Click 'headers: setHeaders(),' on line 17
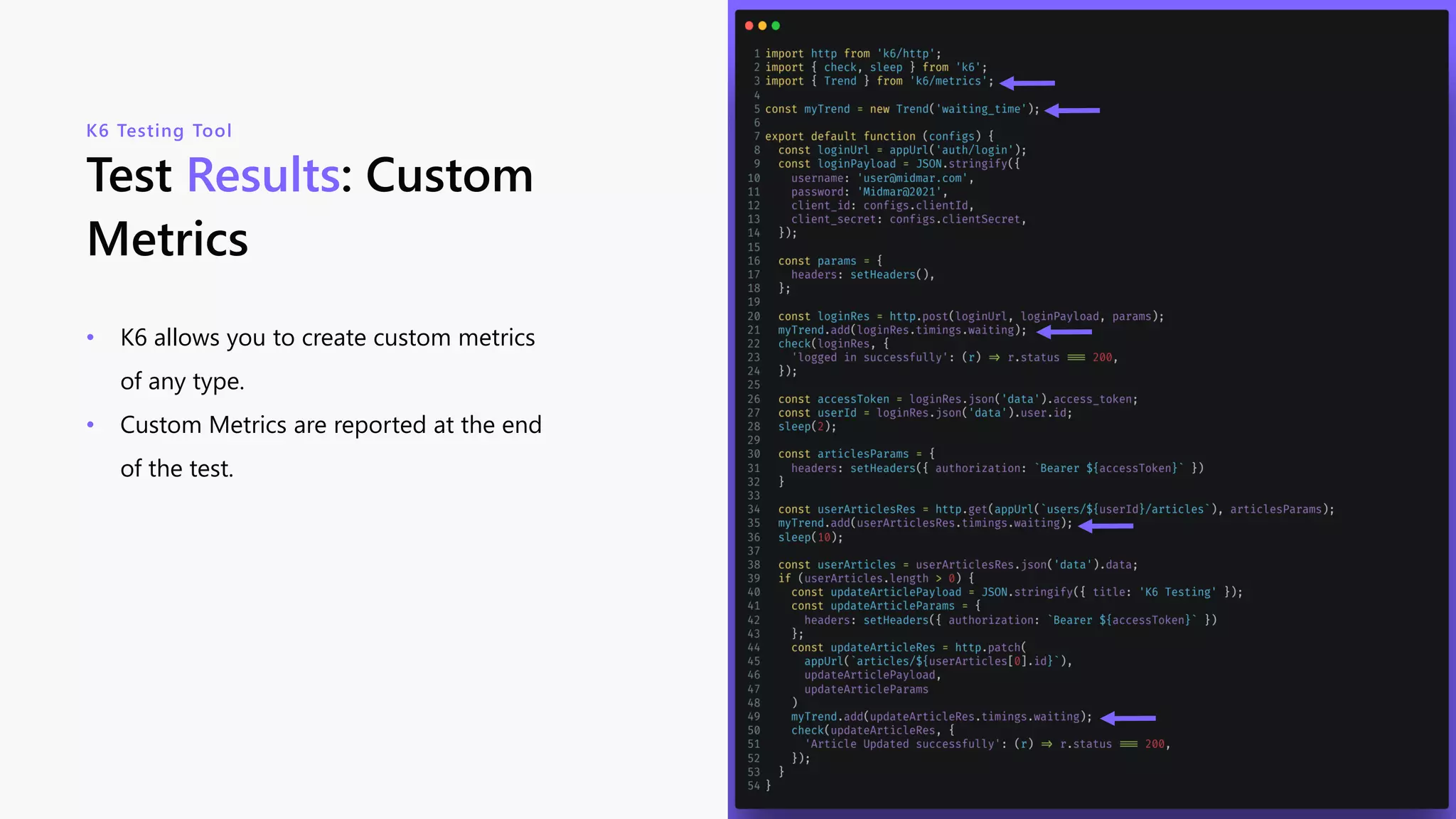Image resolution: width=1456 pixels, height=819 pixels. point(863,274)
